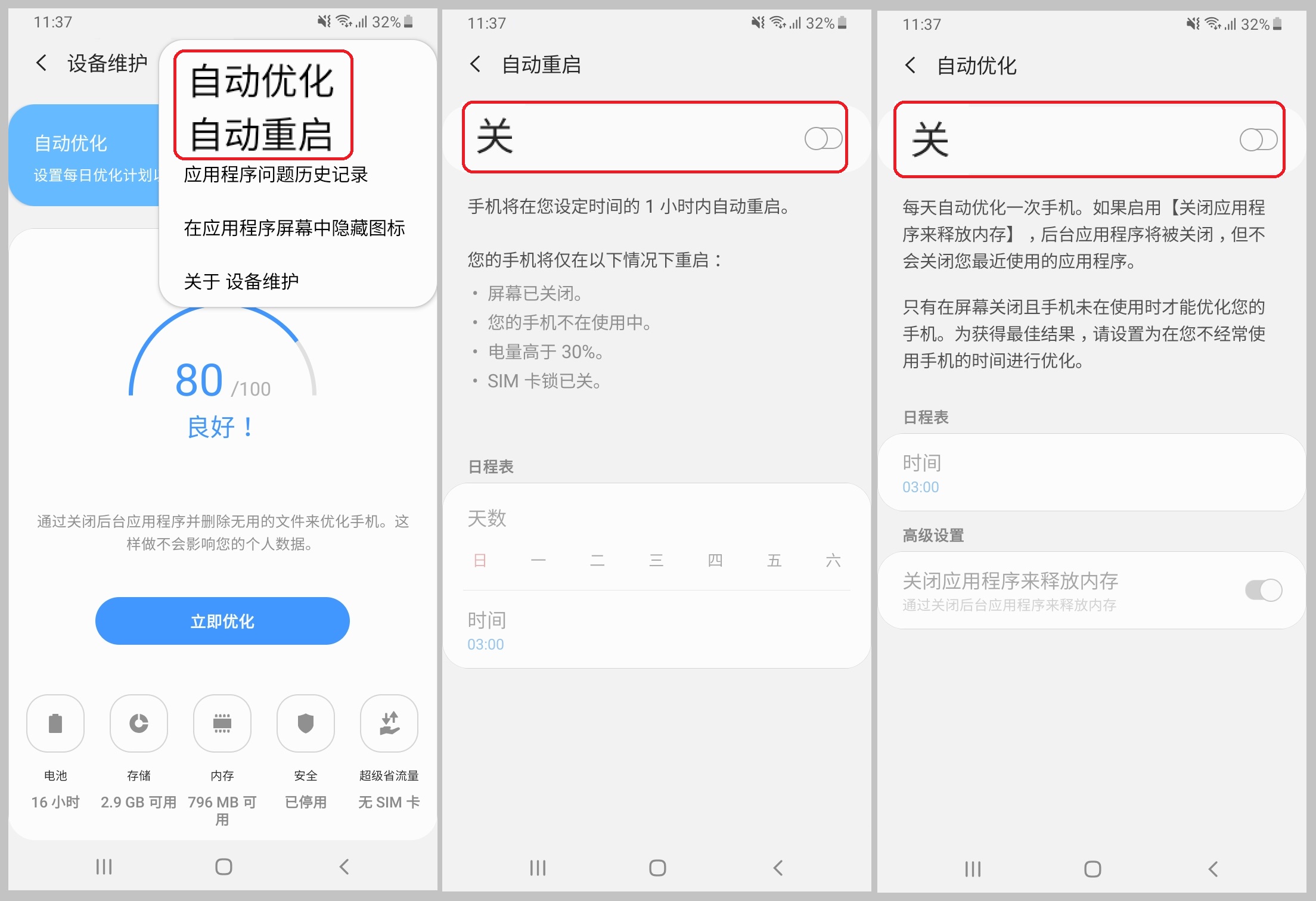Turn on the 自动优化 master switch
This screenshot has height=901, width=1316.
(1258, 140)
